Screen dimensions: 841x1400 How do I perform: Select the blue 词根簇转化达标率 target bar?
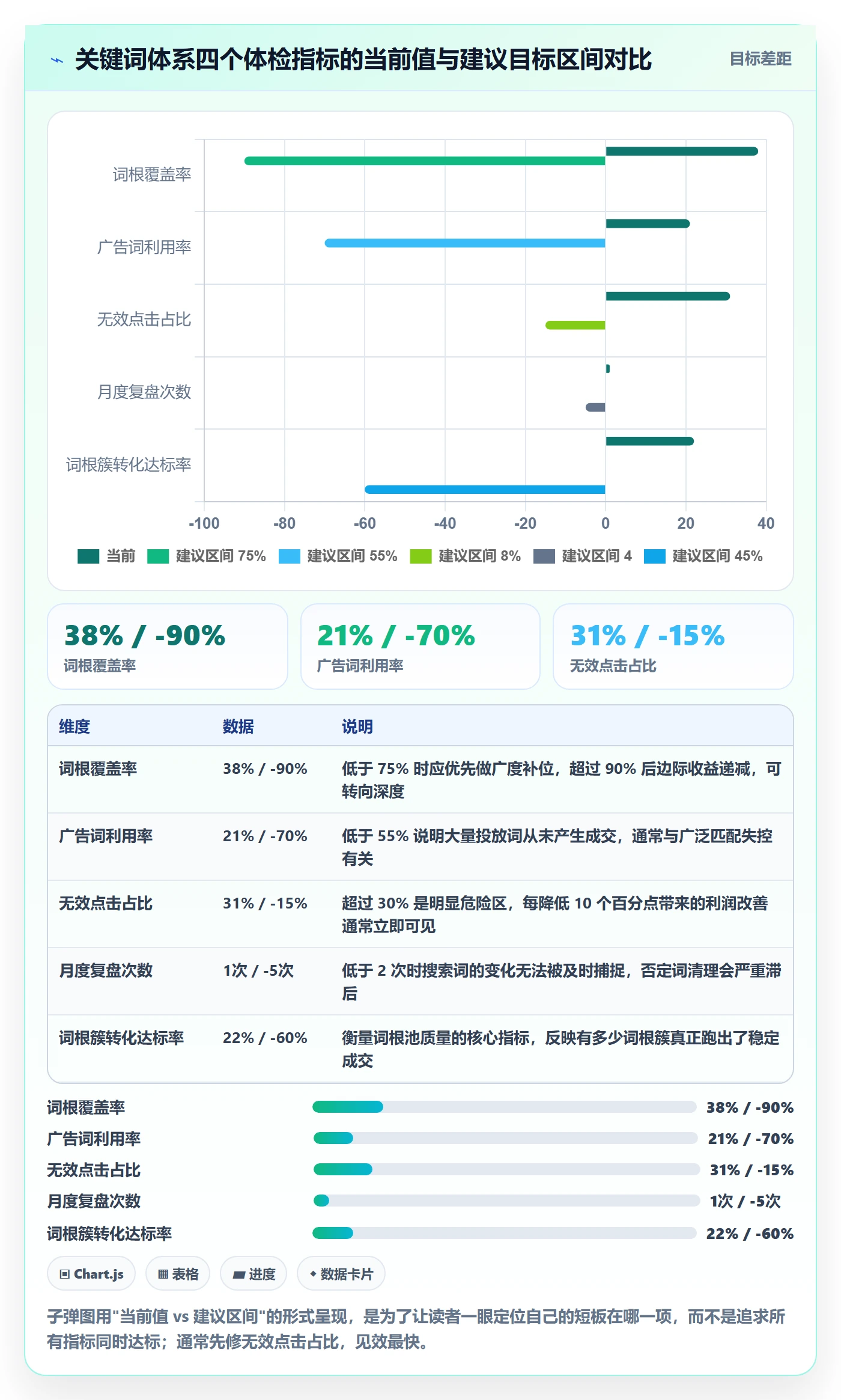coord(485,490)
